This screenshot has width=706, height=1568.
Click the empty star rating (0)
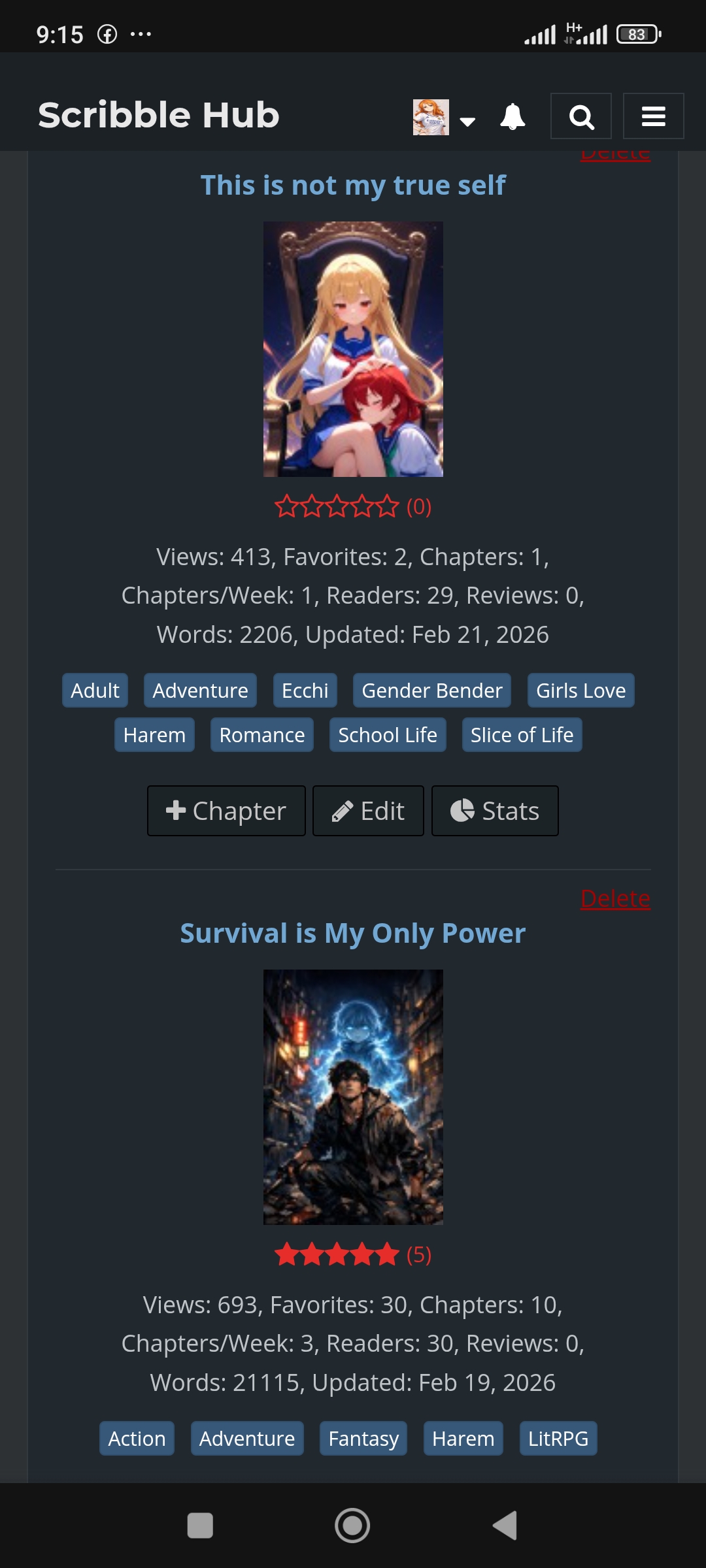click(353, 506)
